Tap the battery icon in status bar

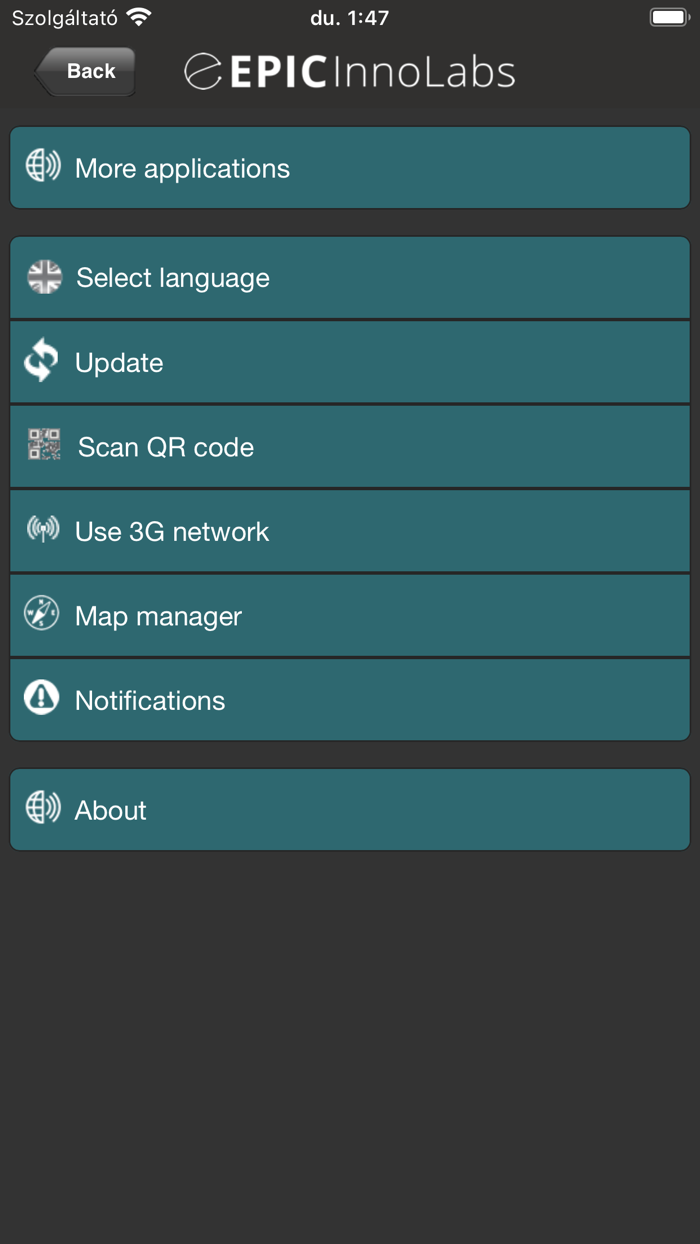668,17
